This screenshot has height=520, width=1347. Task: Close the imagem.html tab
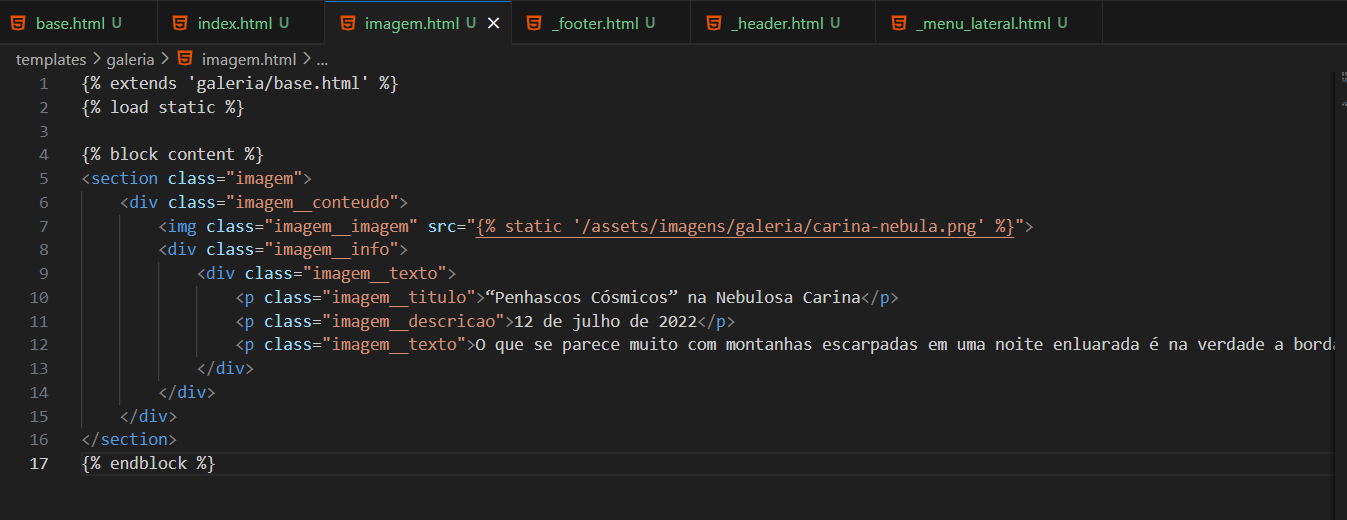coord(493,23)
